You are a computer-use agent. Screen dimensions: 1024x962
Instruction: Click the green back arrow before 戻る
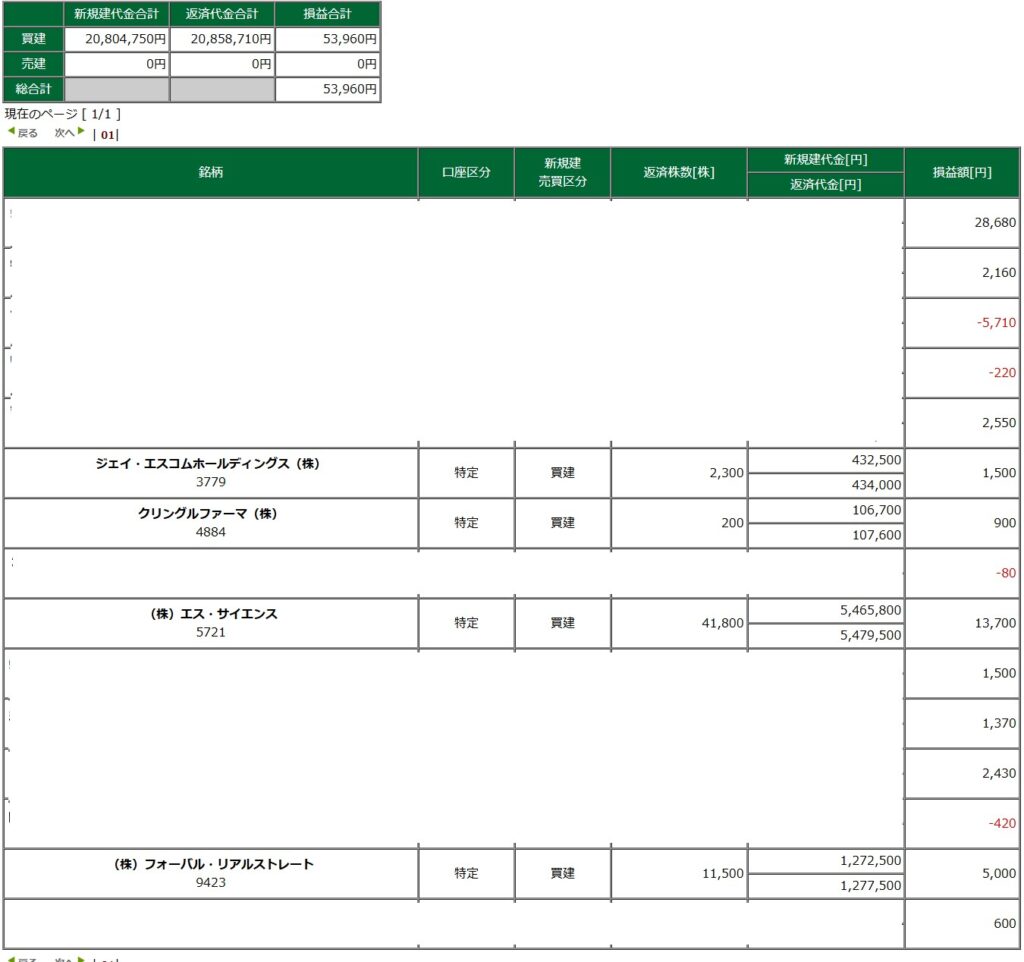[x=11, y=132]
